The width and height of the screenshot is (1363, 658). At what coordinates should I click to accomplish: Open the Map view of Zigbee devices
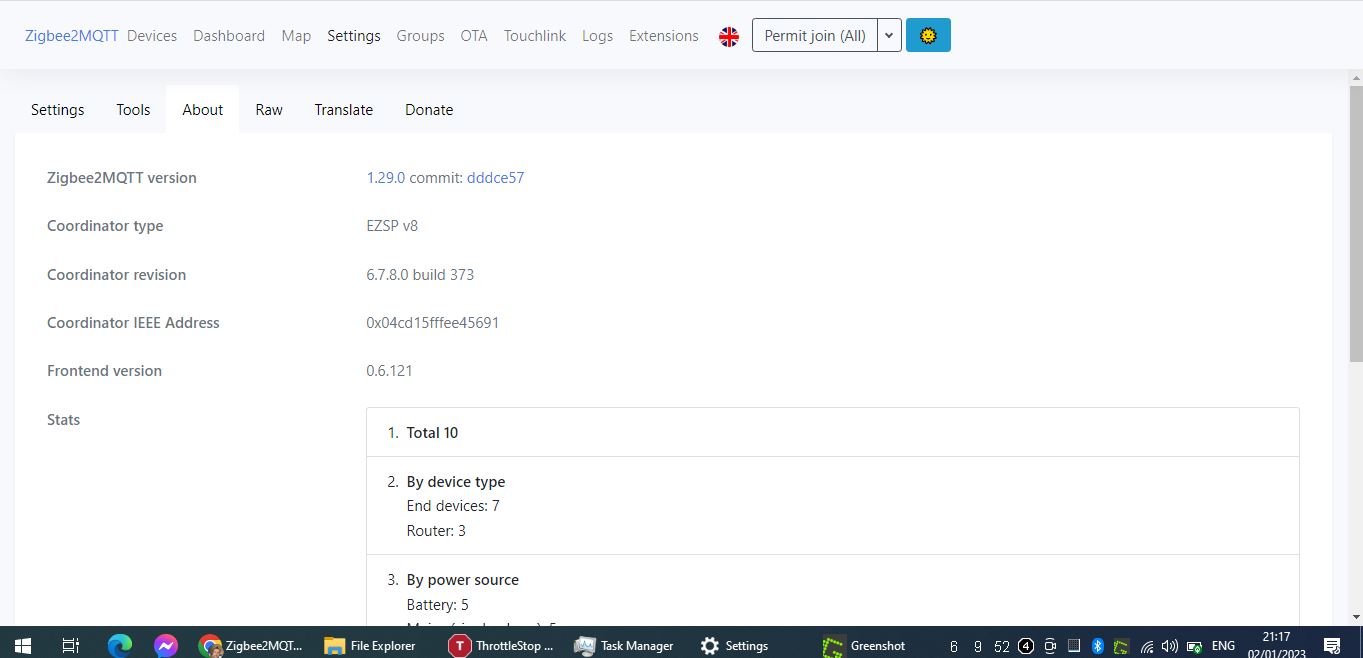point(296,35)
